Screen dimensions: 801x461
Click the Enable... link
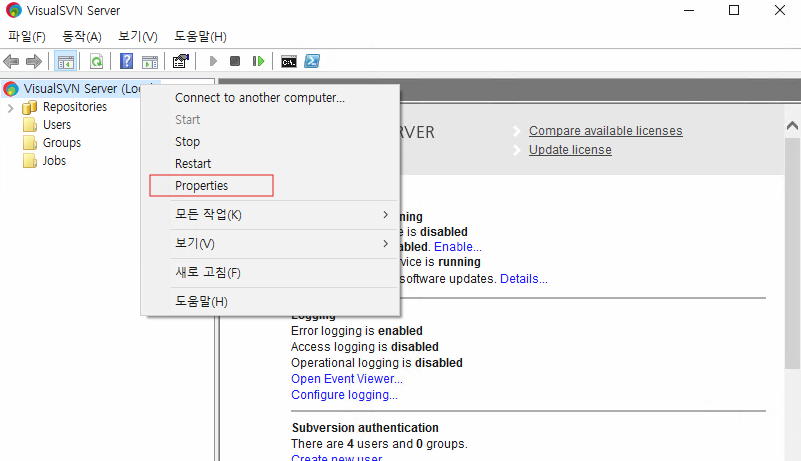(x=458, y=247)
